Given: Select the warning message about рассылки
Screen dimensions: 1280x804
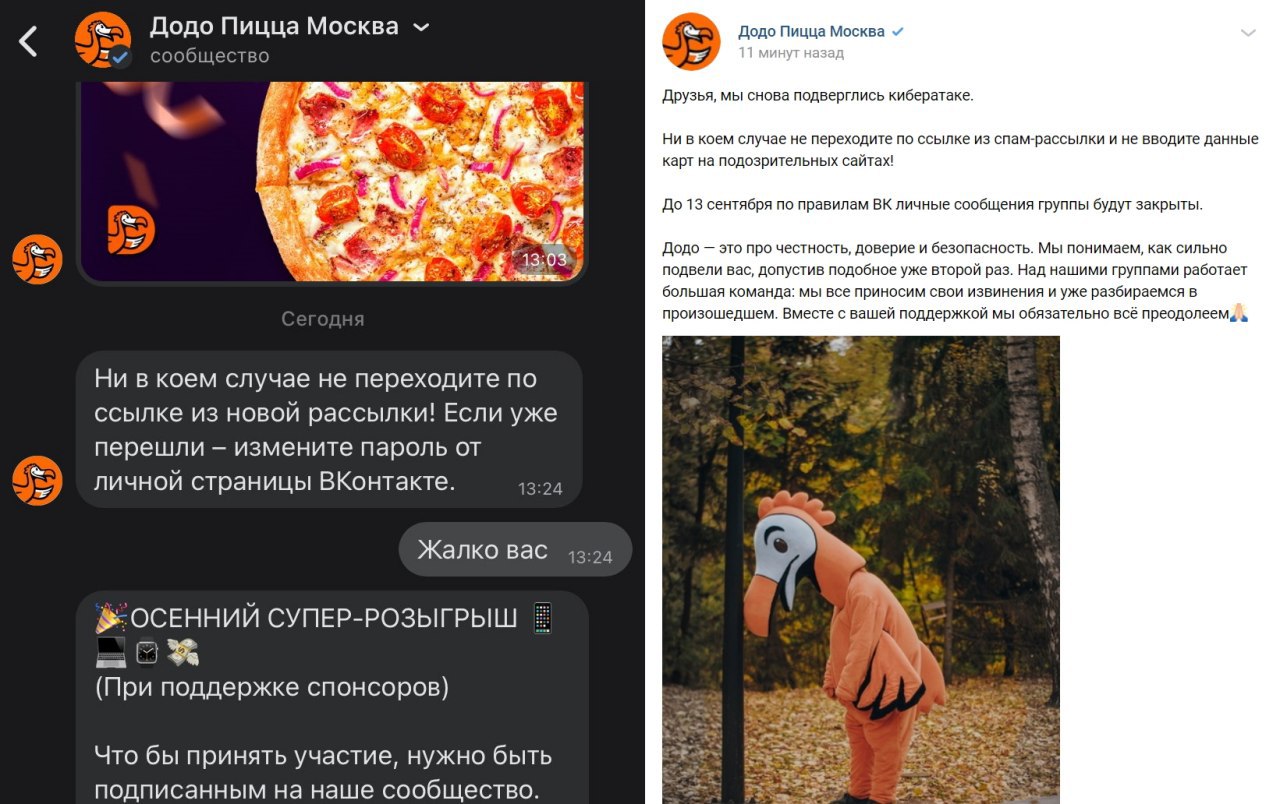Looking at the screenshot, I should (x=329, y=429).
